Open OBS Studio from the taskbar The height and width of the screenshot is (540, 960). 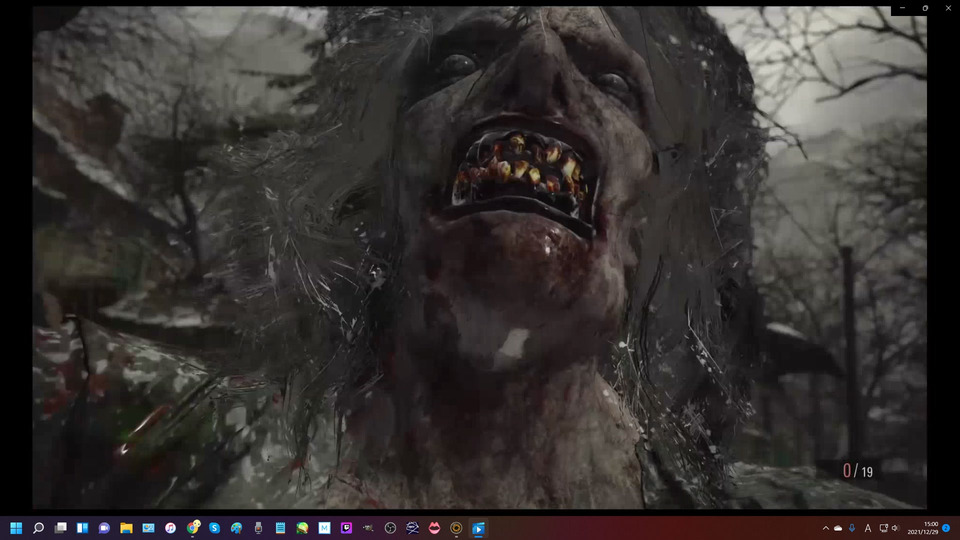coord(390,528)
